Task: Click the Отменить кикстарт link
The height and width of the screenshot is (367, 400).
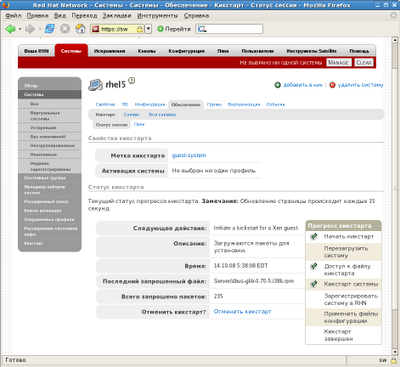Action: tap(242, 312)
